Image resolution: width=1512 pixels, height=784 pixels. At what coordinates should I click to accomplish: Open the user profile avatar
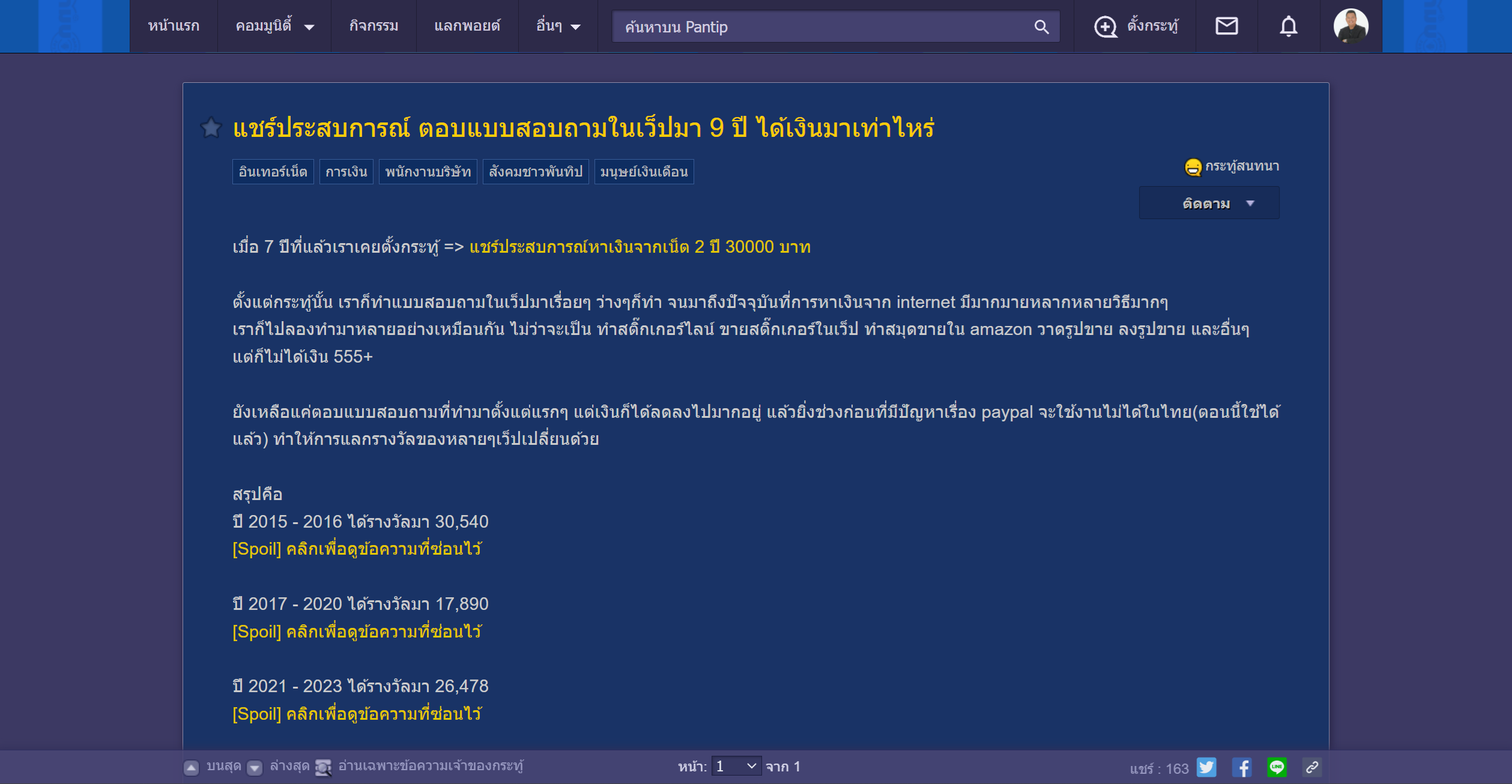[1351, 26]
